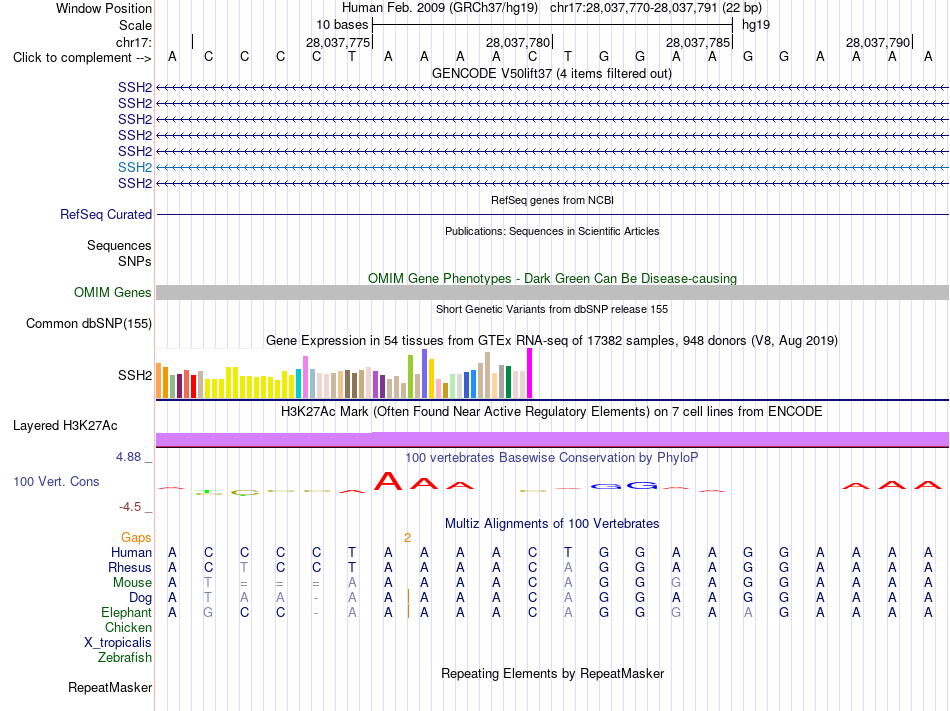
Task: Click the 100 Vert. Cons label
Action: pyautogui.click(x=56, y=481)
